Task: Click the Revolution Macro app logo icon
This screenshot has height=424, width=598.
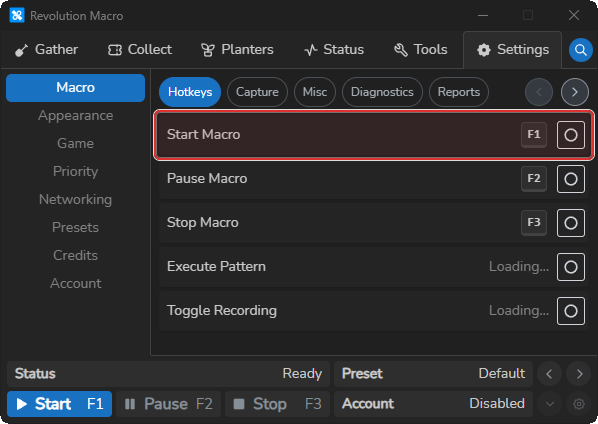Action: click(17, 16)
